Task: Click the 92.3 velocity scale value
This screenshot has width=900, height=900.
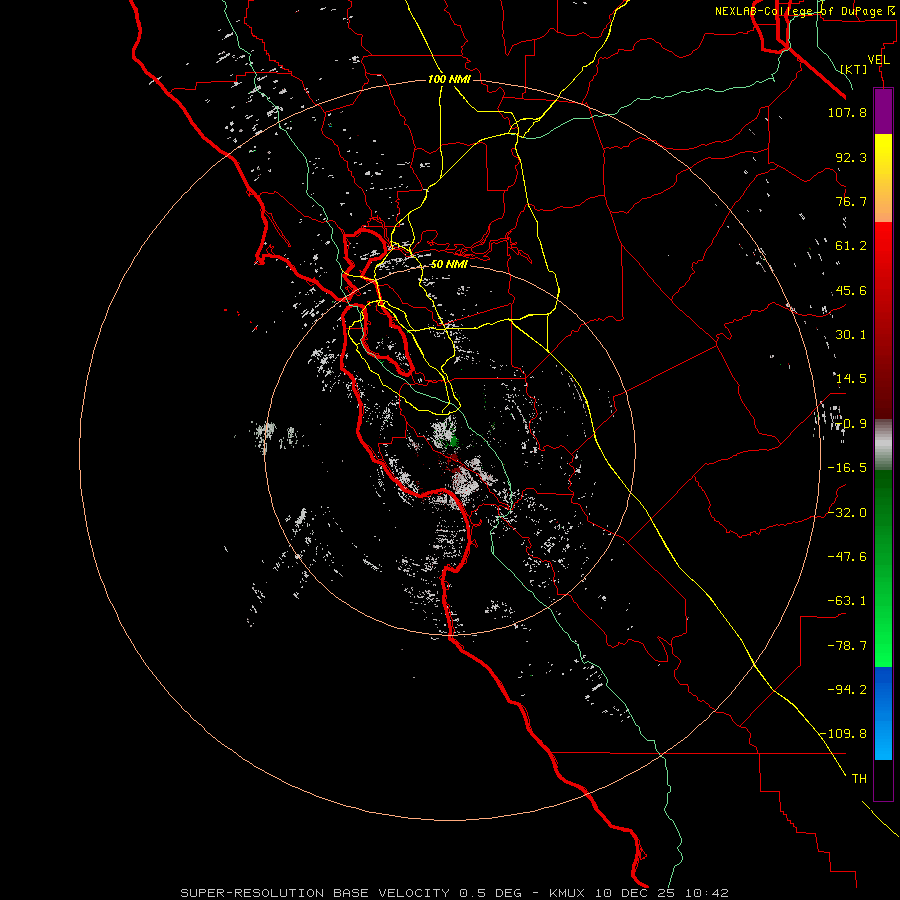Action: pos(851,157)
